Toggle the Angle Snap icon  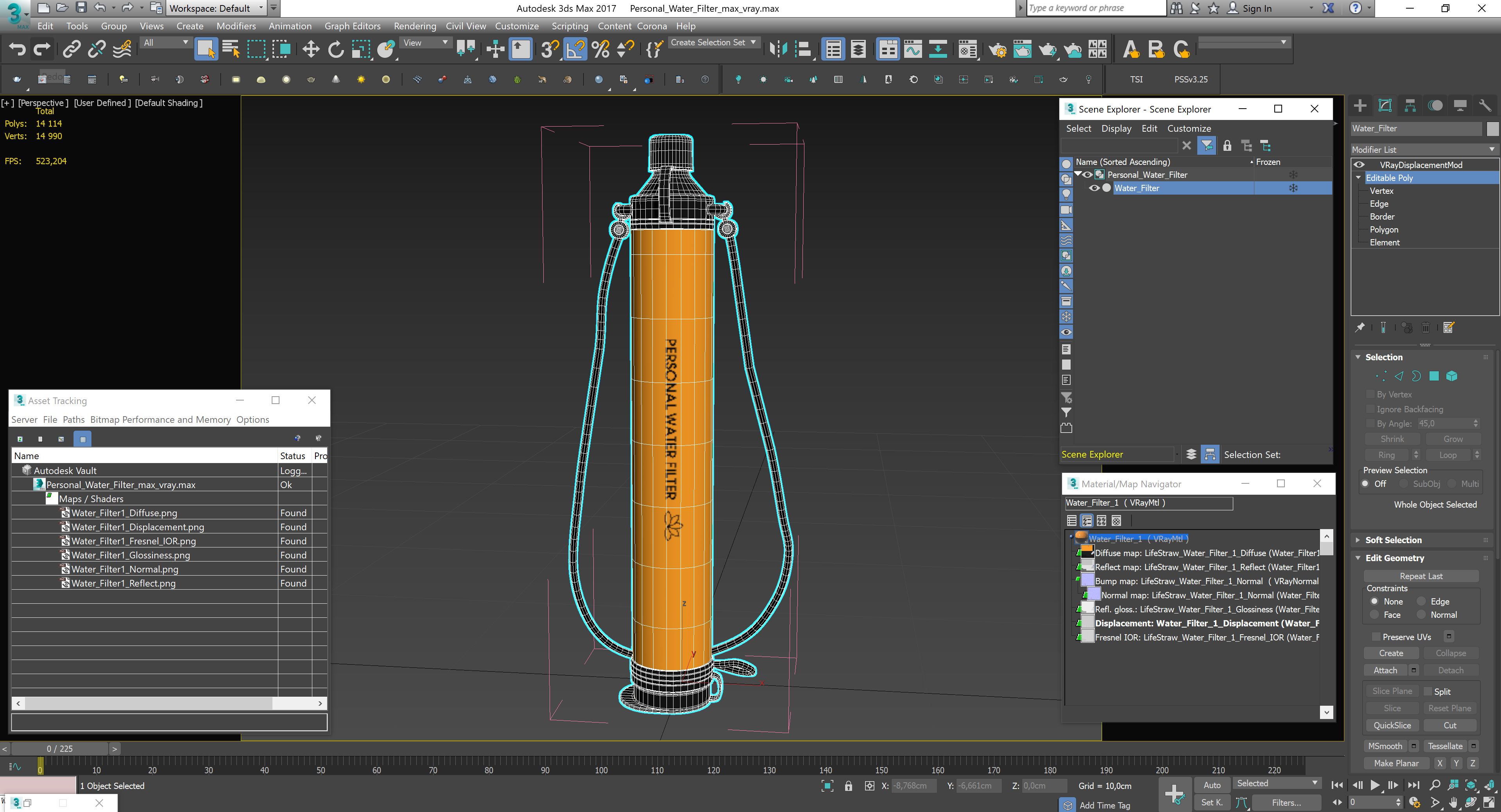pyautogui.click(x=575, y=50)
